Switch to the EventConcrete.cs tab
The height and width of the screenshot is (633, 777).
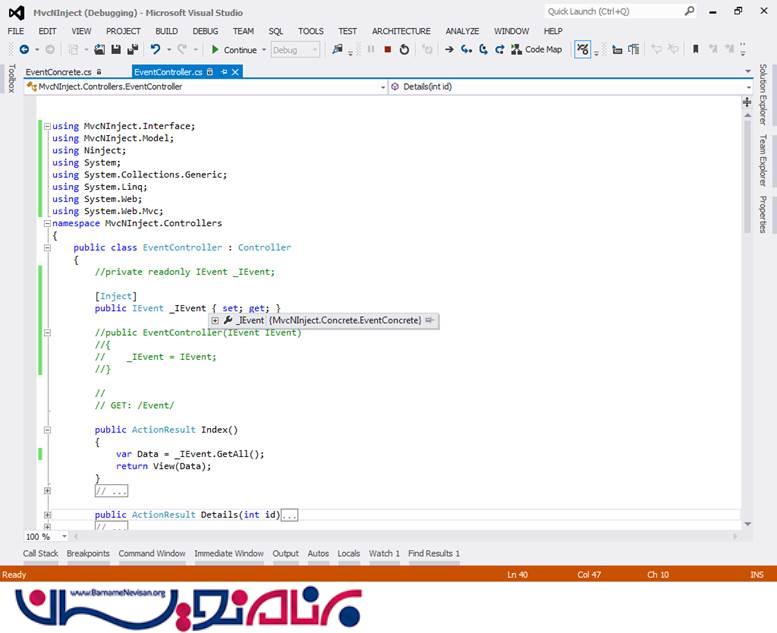tap(58, 72)
